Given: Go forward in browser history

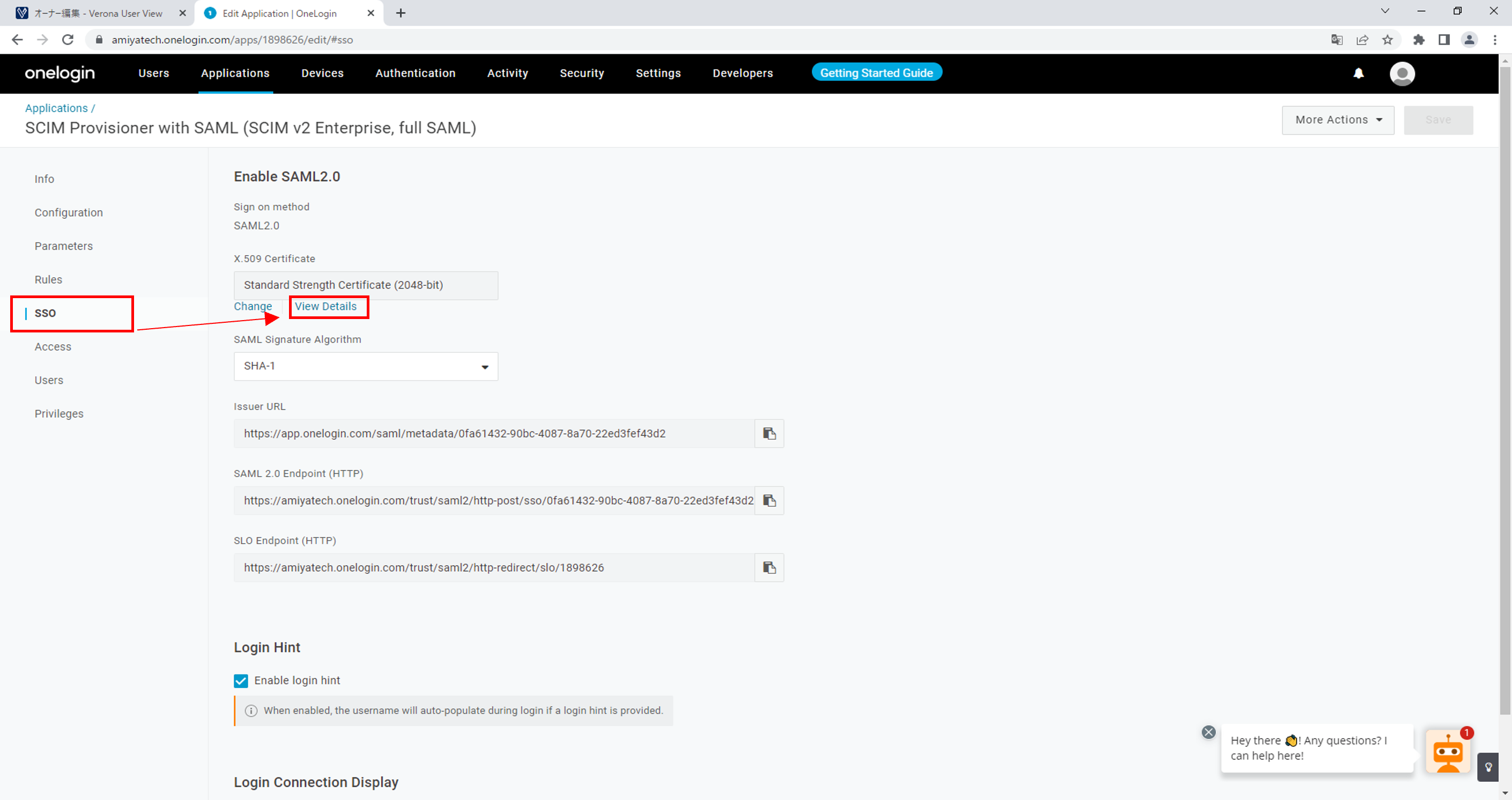Looking at the screenshot, I should pos(42,40).
